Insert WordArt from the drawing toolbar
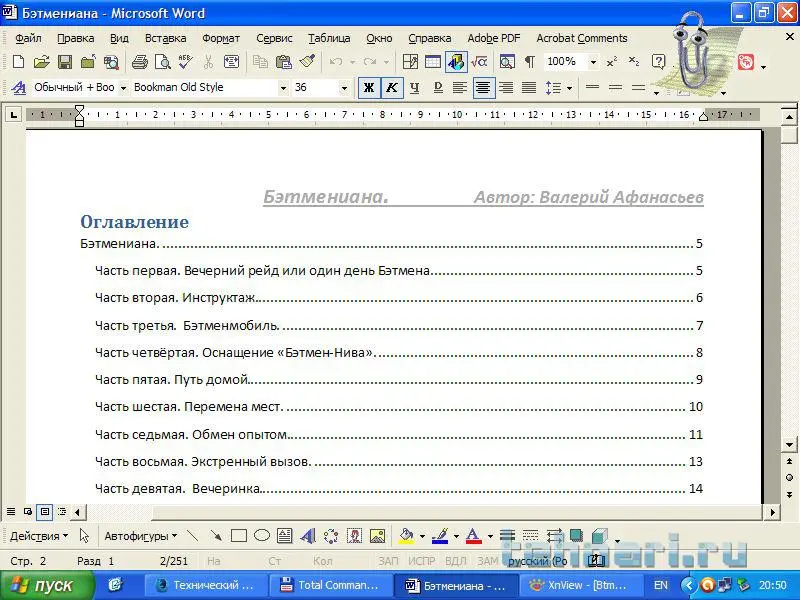The image size is (800, 600). (x=307, y=536)
